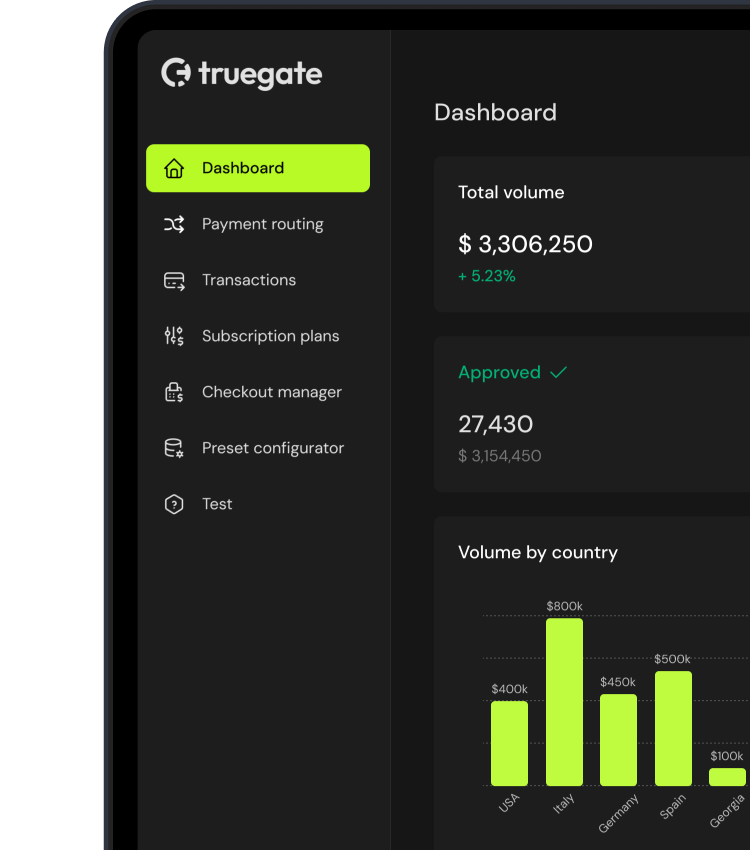This screenshot has height=850, width=750.
Task: Click the Volume by country title
Action: [538, 552]
